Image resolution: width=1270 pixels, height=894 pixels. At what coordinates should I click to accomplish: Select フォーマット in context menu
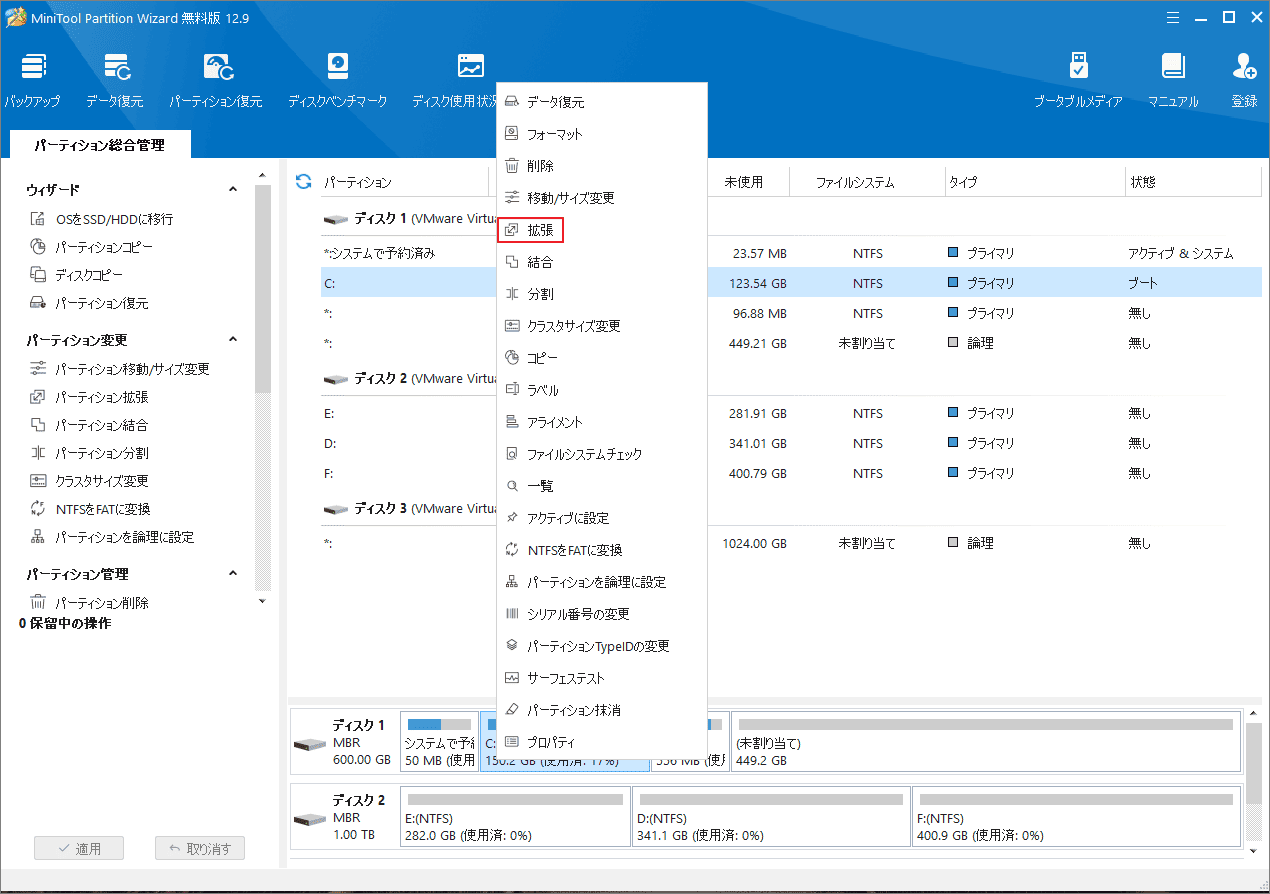point(602,134)
